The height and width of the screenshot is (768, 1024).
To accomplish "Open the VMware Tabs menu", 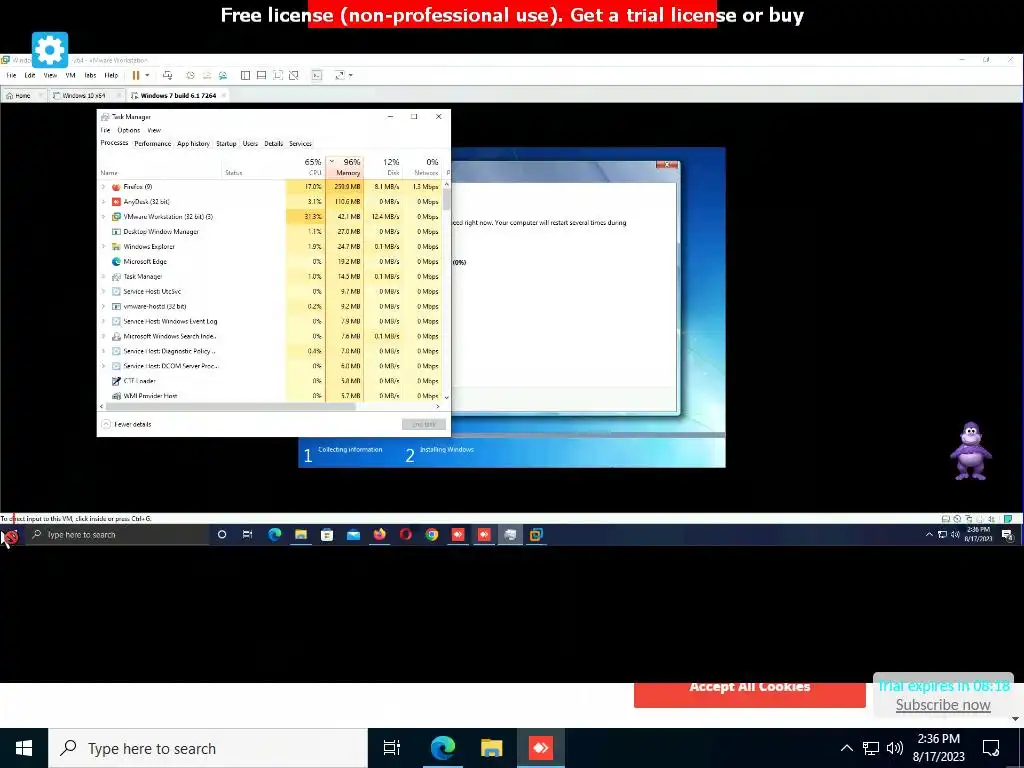I will tap(90, 76).
